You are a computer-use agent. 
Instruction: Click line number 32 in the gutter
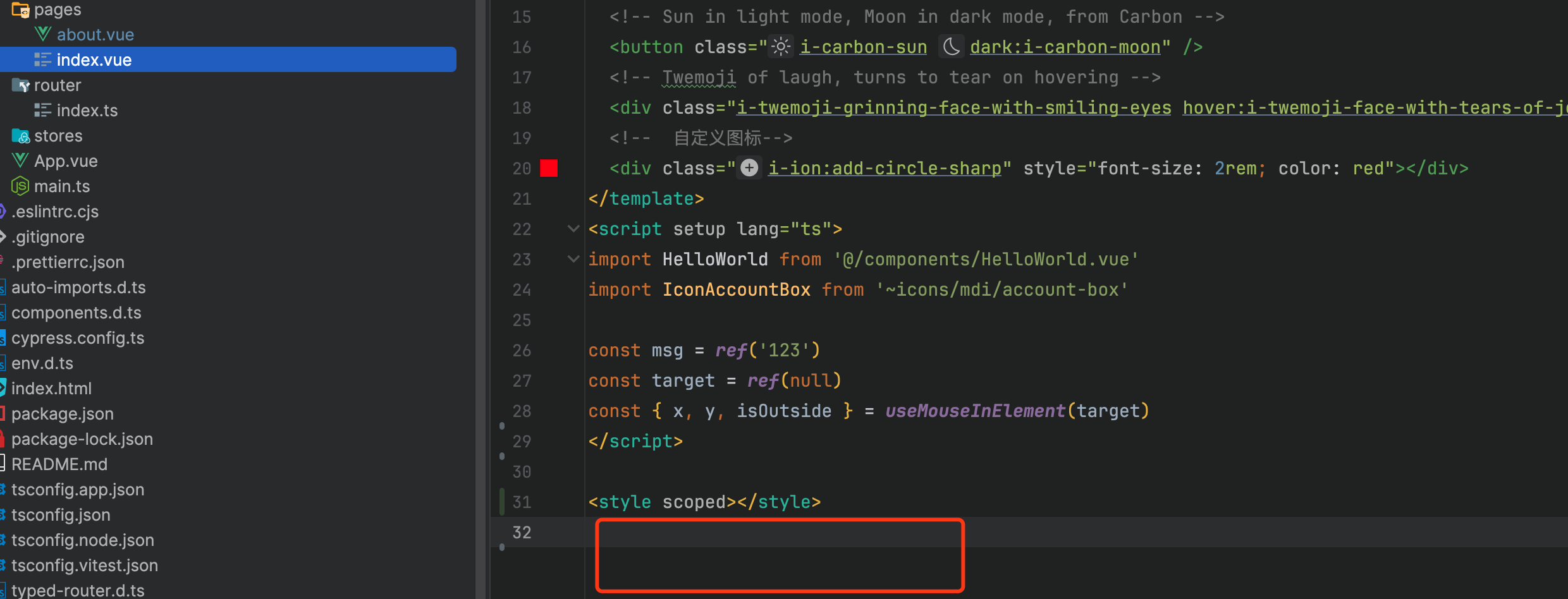[522, 532]
